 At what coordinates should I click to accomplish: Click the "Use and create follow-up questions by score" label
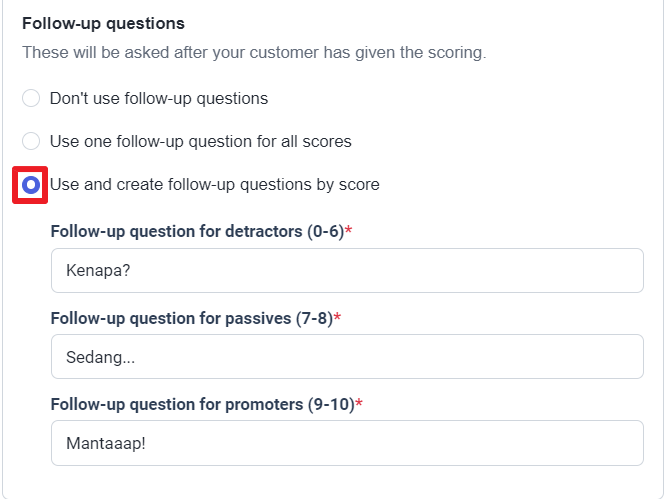click(x=214, y=184)
